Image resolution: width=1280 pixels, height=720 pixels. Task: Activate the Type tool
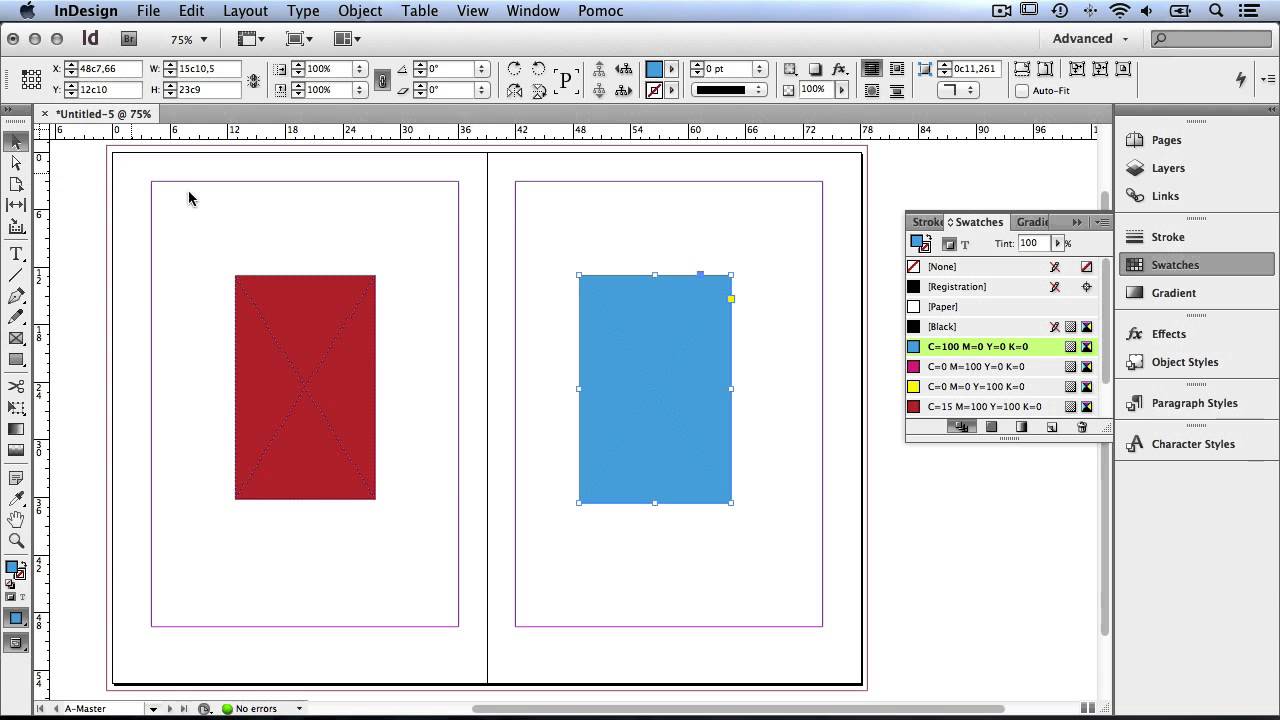16,254
